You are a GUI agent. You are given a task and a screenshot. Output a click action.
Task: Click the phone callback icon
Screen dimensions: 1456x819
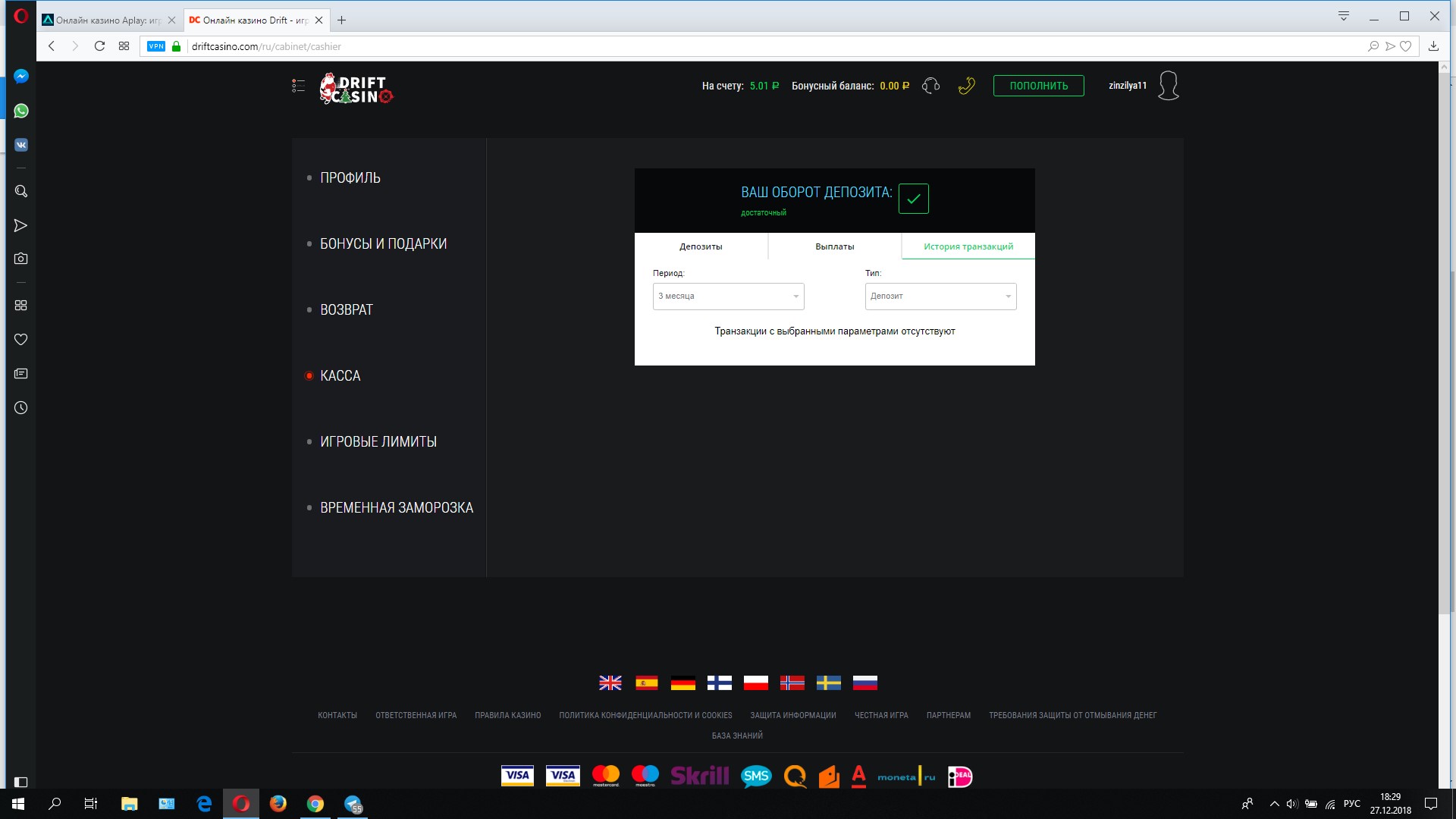click(966, 86)
